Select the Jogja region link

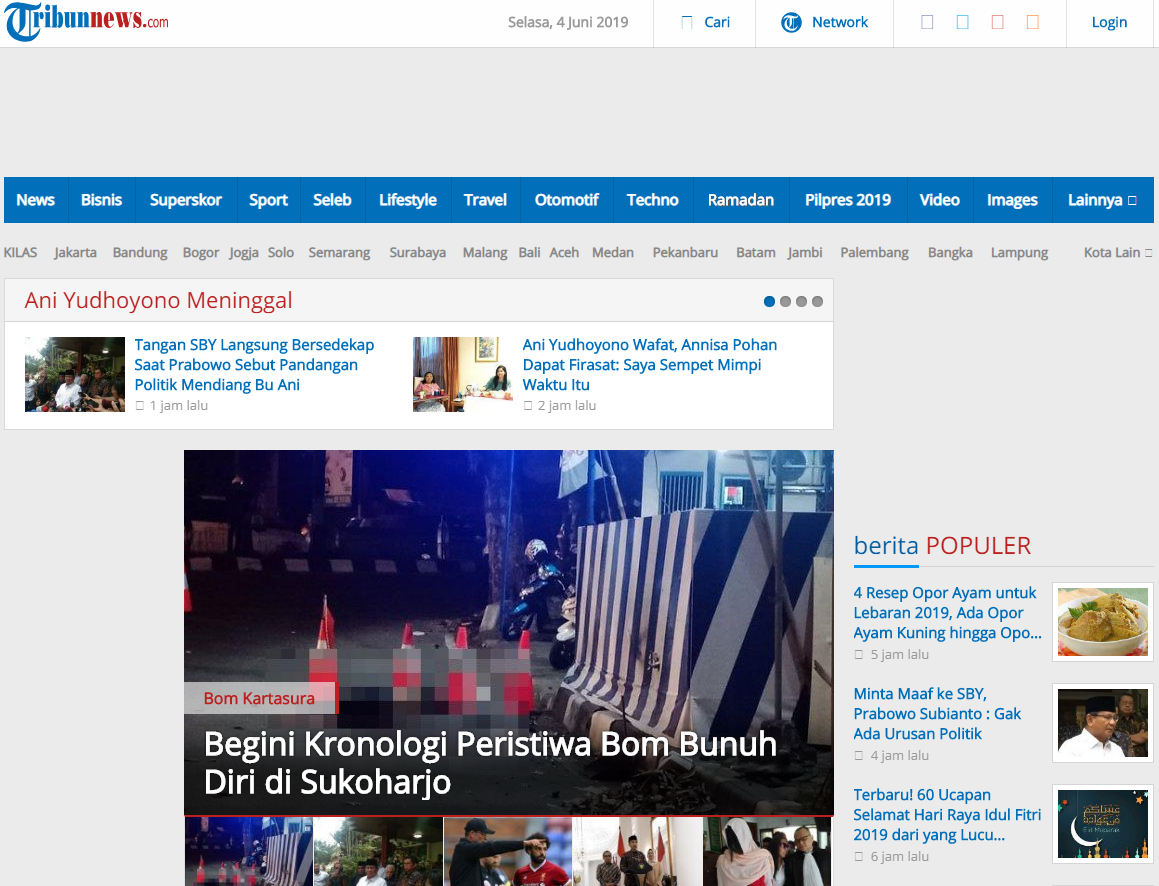click(x=244, y=253)
